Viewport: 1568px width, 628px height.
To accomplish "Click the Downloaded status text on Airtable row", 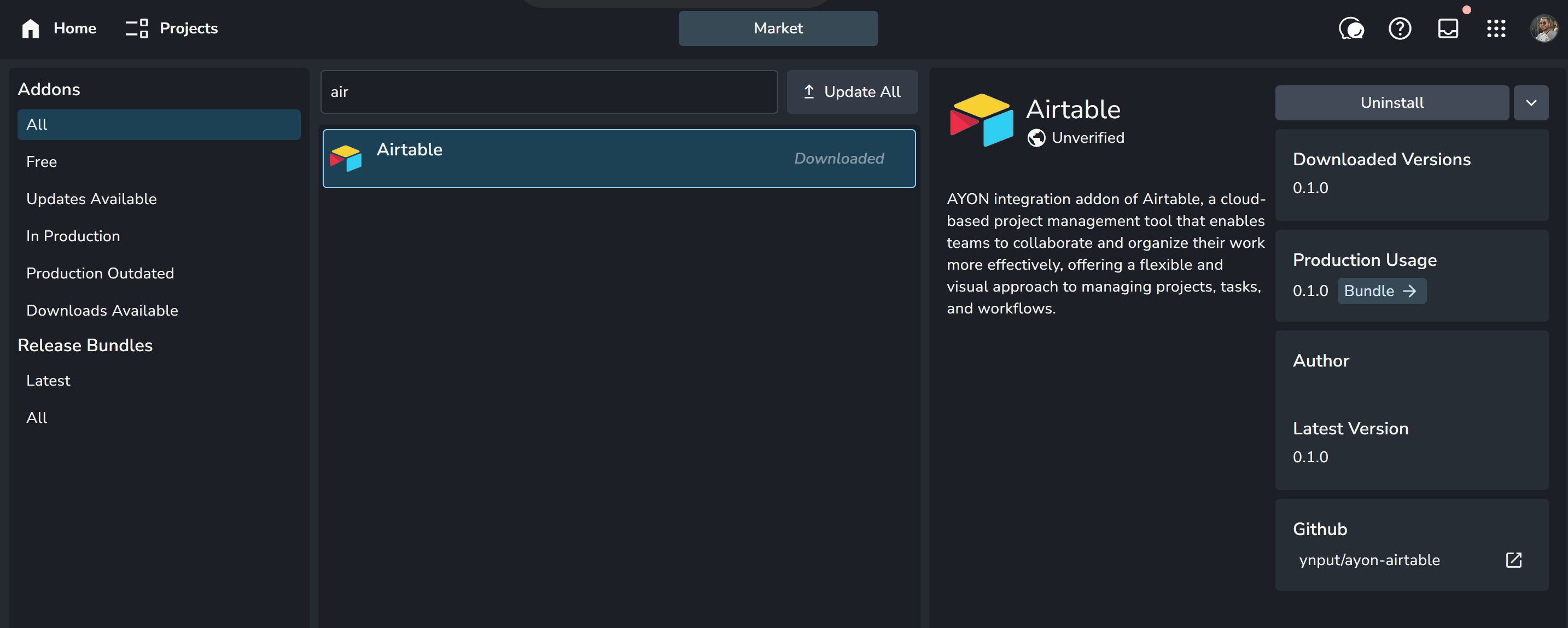I will (839, 159).
